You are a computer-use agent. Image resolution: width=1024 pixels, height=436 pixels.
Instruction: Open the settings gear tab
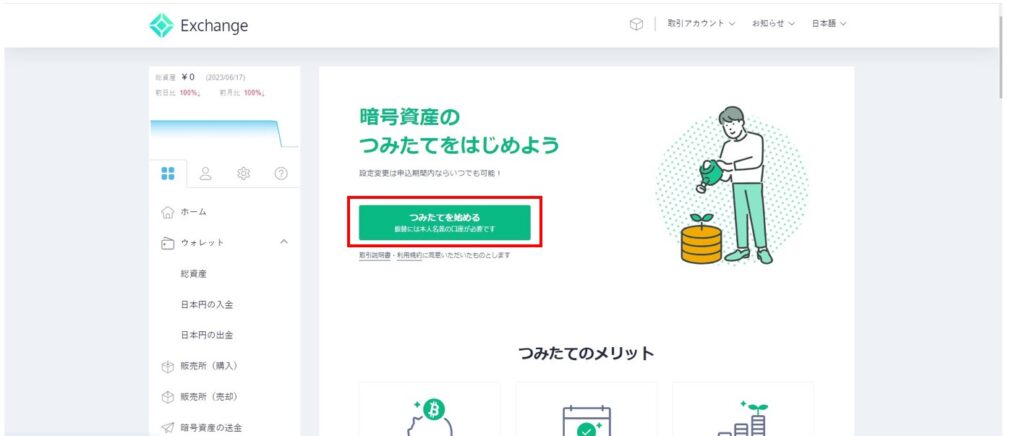(x=244, y=173)
